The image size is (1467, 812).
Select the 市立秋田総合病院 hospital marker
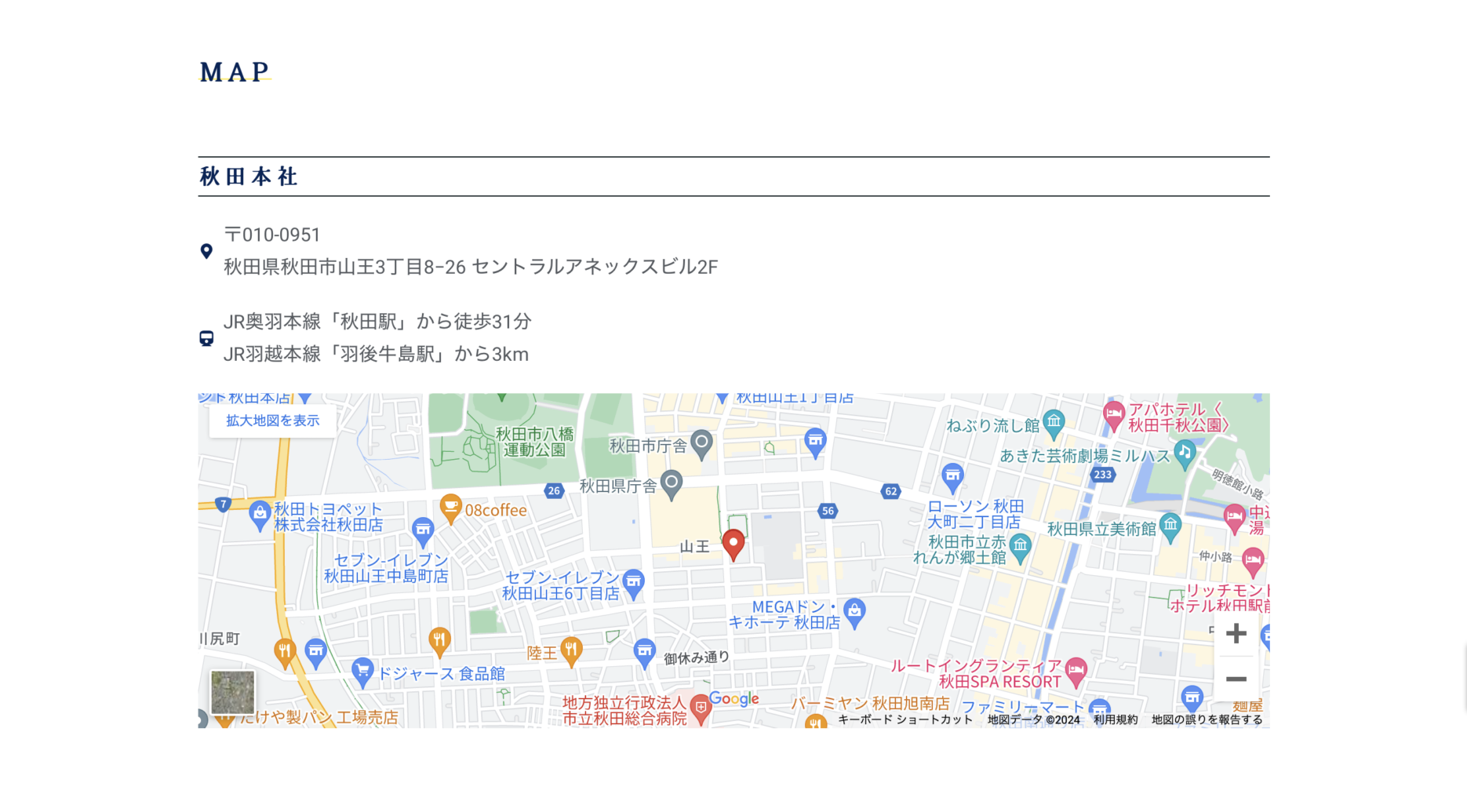tap(701, 709)
